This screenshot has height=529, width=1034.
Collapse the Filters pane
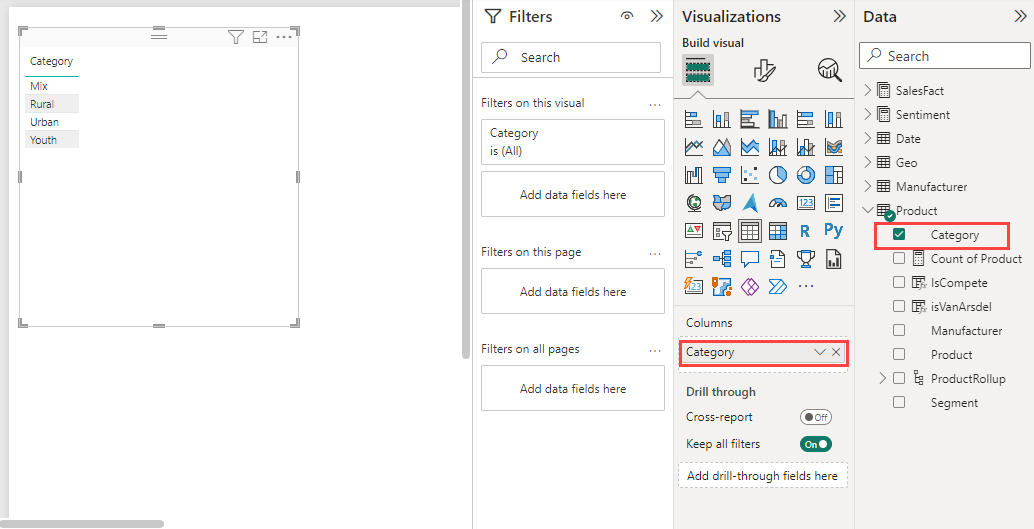656,16
